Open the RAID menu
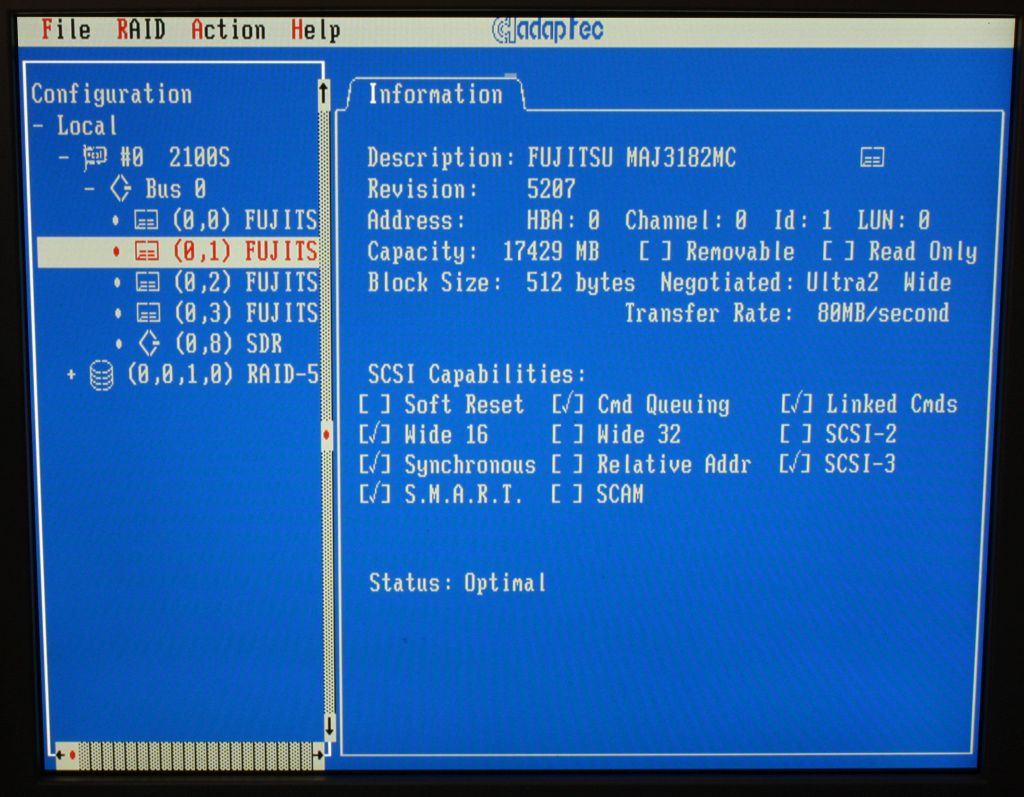The height and width of the screenshot is (797, 1024). (x=140, y=30)
